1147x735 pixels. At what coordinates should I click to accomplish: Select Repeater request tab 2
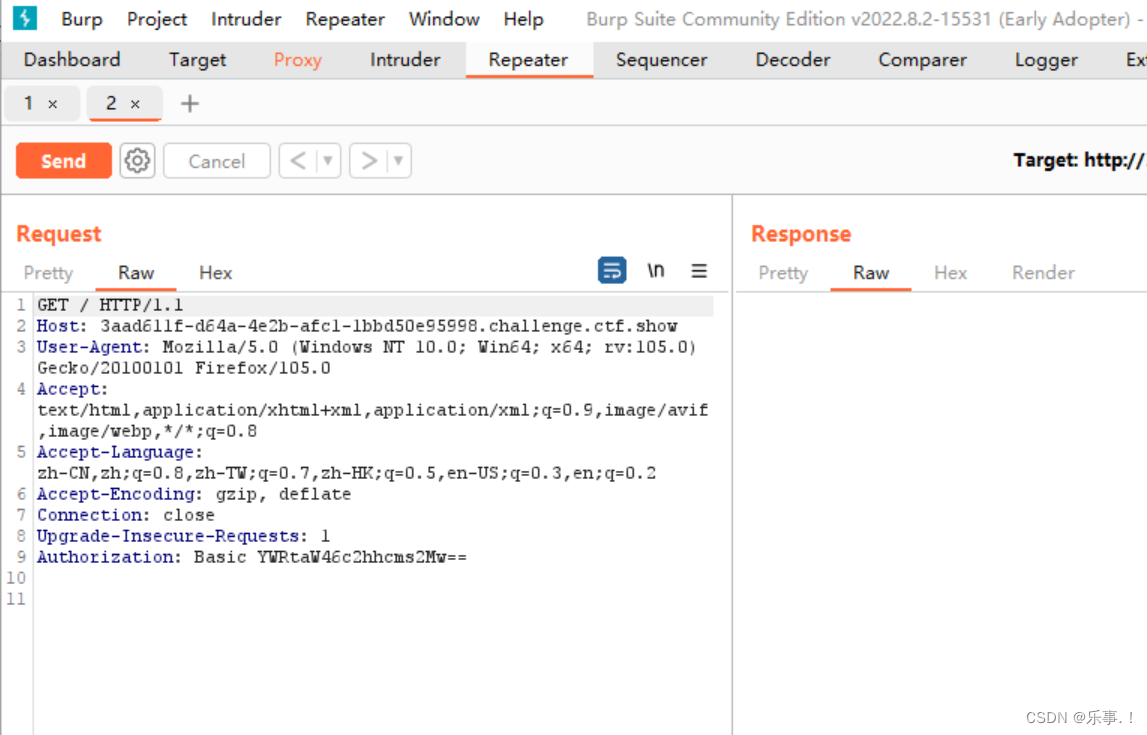pyautogui.click(x=111, y=103)
